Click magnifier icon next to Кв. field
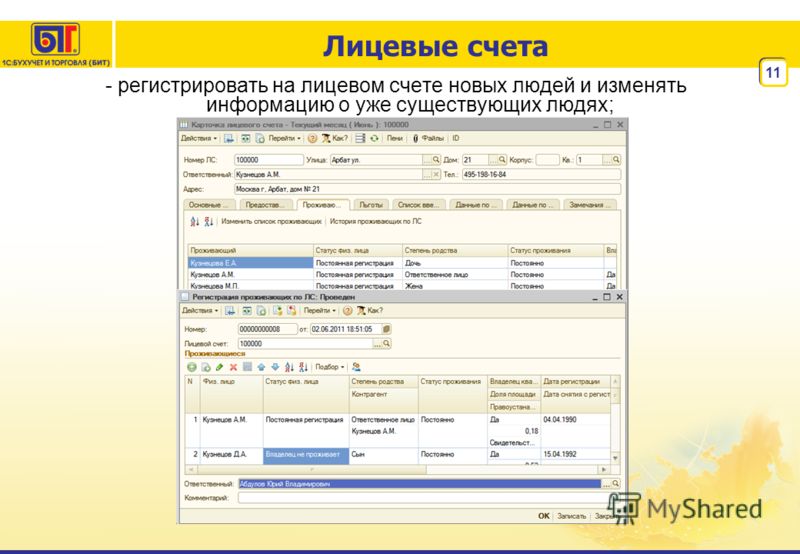 pos(616,160)
